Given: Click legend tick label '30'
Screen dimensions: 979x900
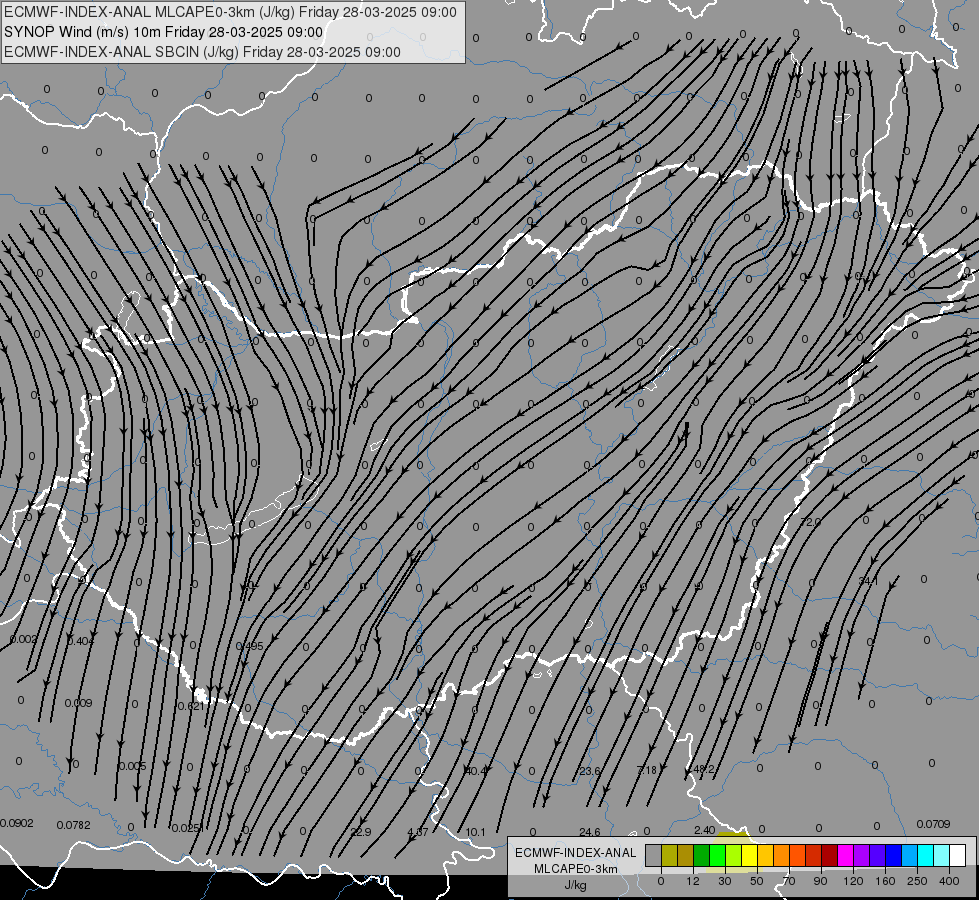Looking at the screenshot, I should click(725, 881).
